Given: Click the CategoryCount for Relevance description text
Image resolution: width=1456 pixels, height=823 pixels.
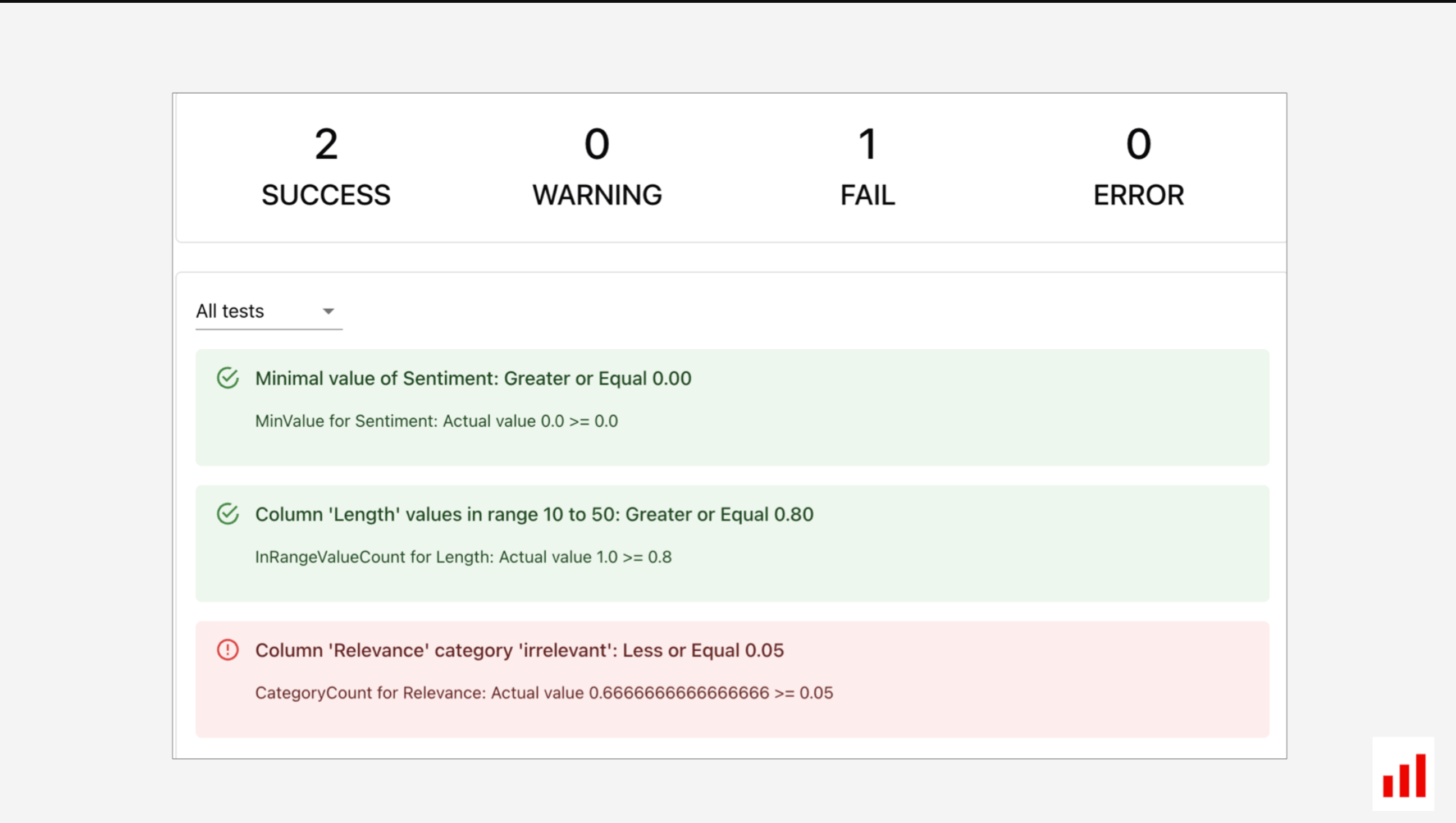Looking at the screenshot, I should [x=544, y=693].
